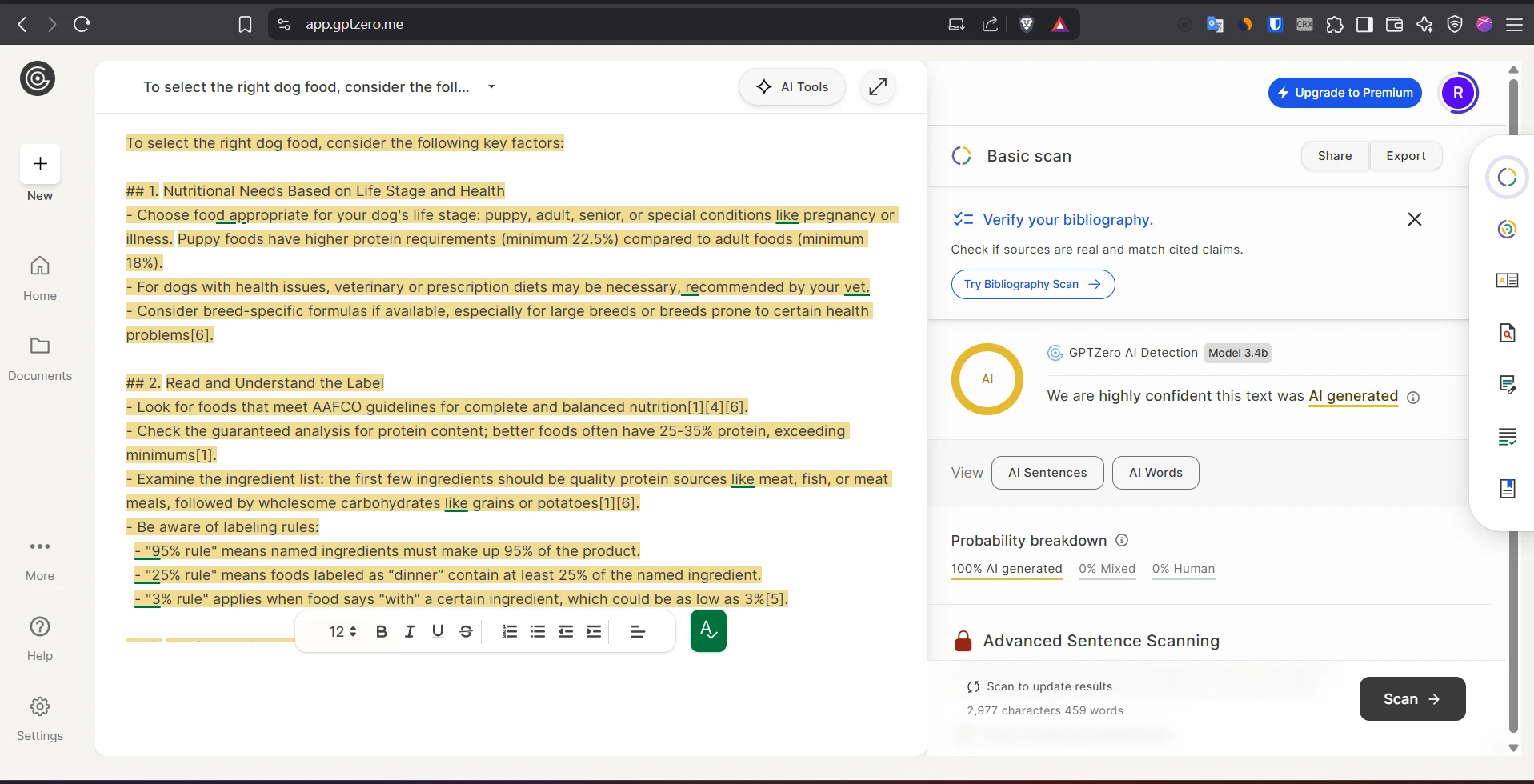Open browser hamburger menu
The image size is (1534, 784).
1514,24
